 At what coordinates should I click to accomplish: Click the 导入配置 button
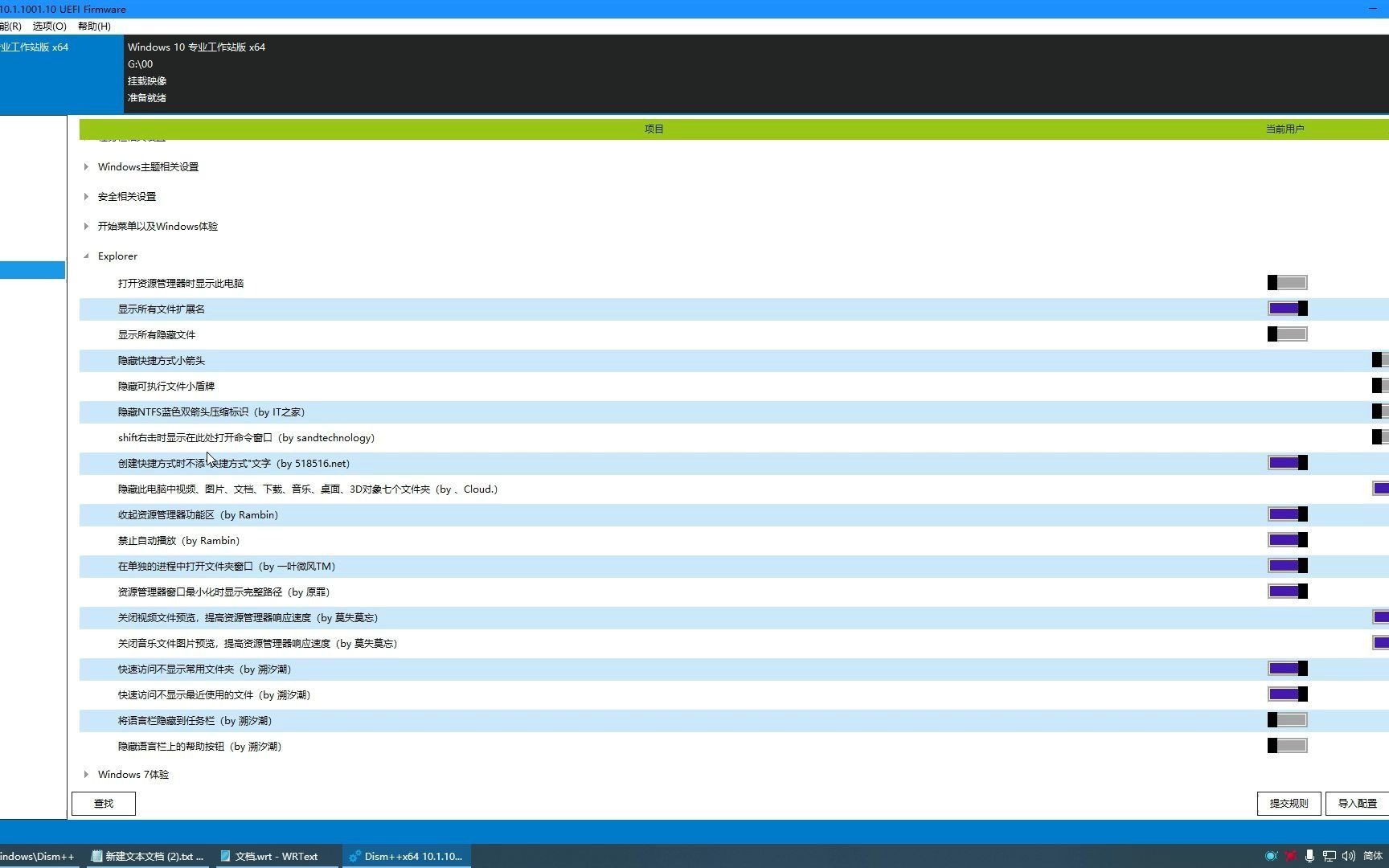(x=1358, y=804)
